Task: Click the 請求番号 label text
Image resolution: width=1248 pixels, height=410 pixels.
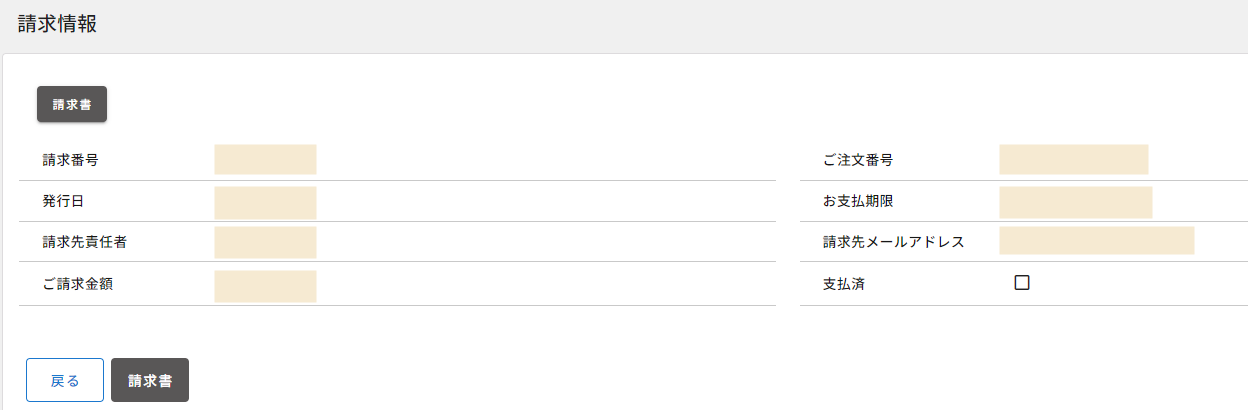Action: click(70, 160)
